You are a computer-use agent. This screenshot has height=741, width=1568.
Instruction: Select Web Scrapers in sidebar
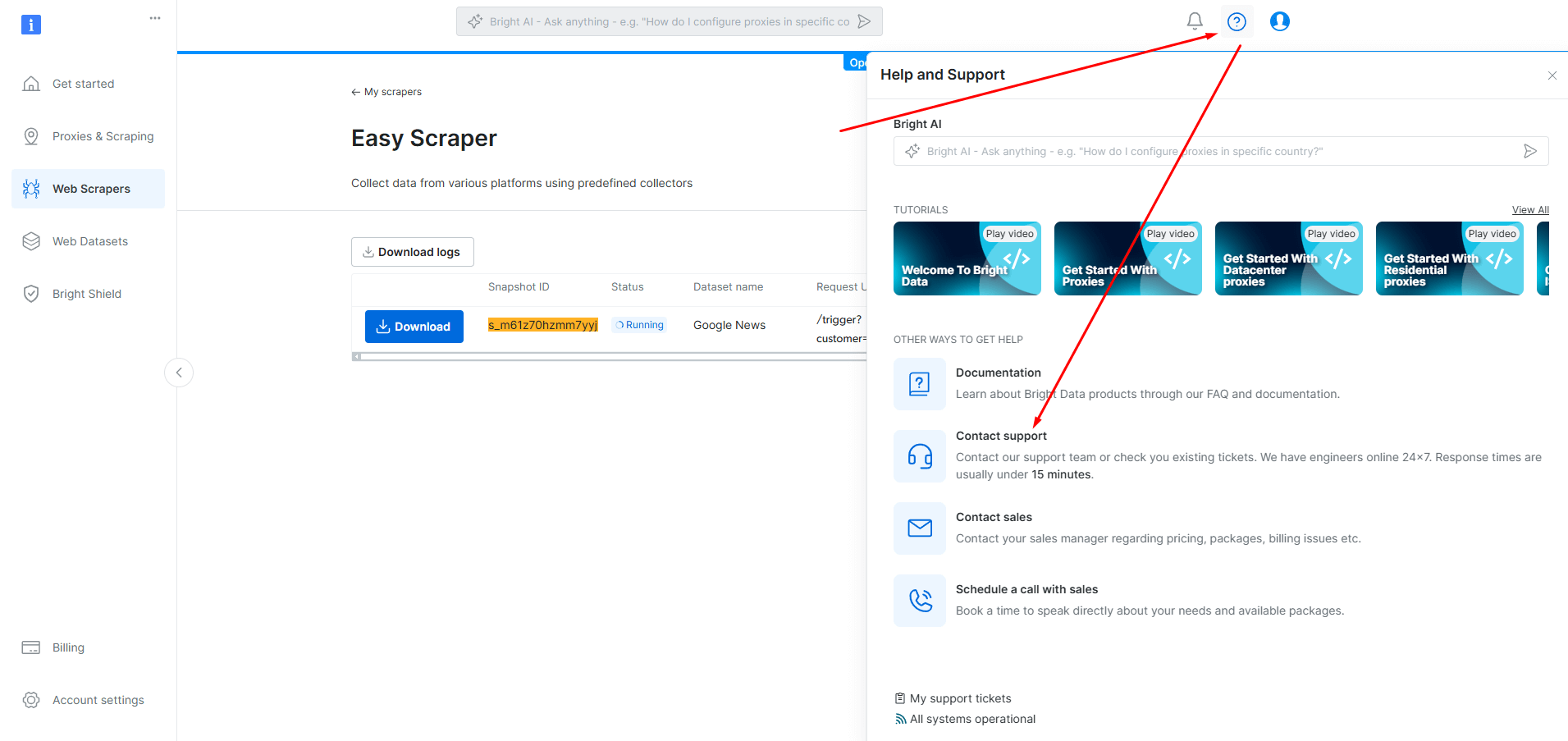(88, 189)
